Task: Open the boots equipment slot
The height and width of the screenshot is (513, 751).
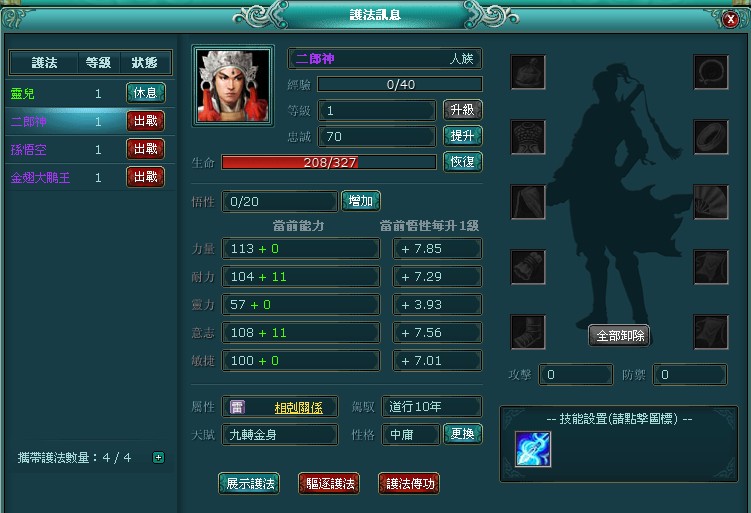Action: 528,332
